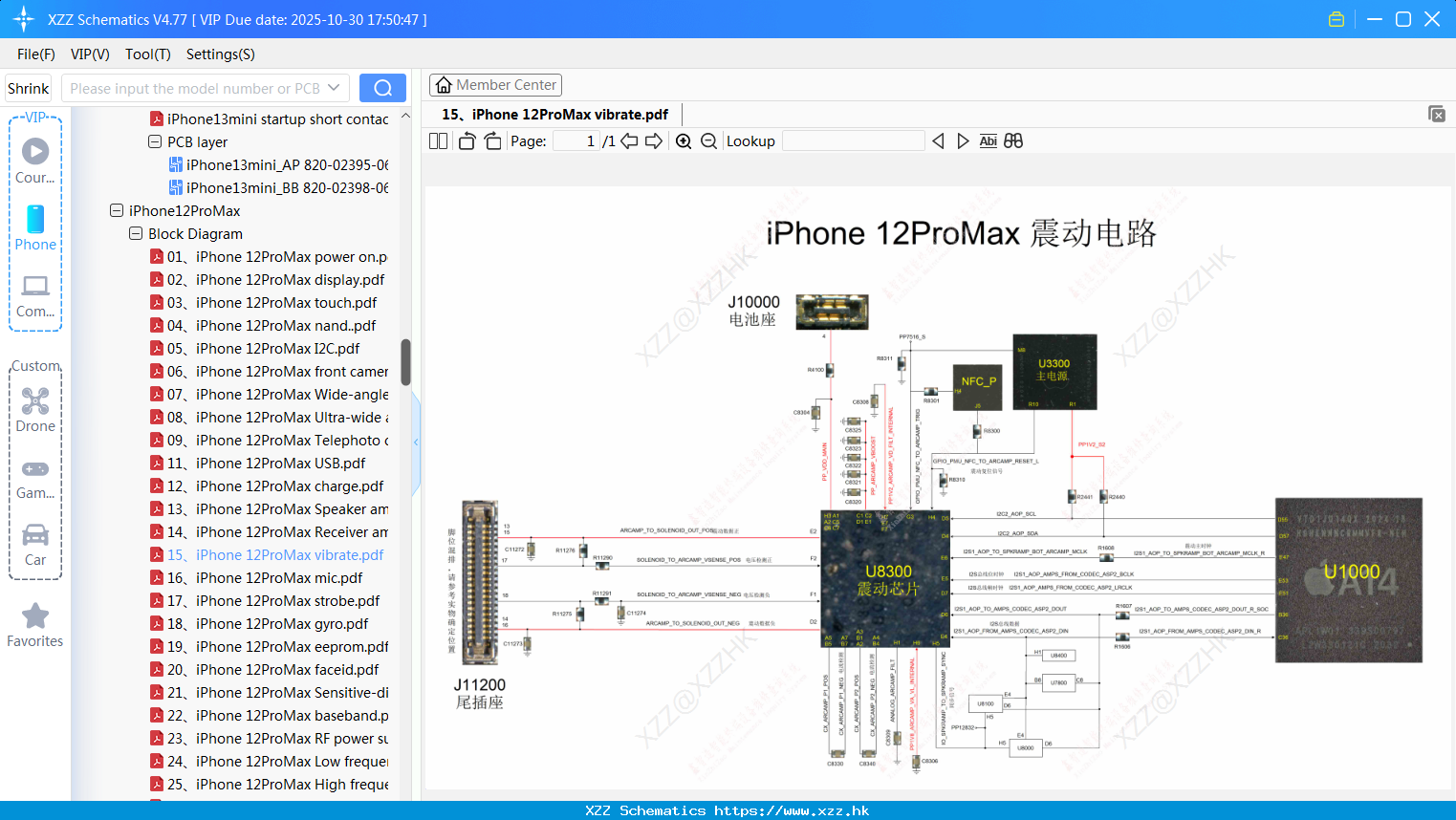
Task: Click the XZZ star logo icon
Action: point(24,19)
